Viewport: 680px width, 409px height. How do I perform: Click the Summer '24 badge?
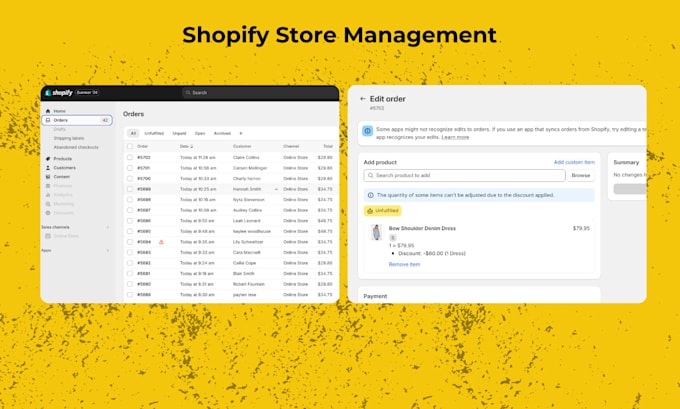point(87,93)
